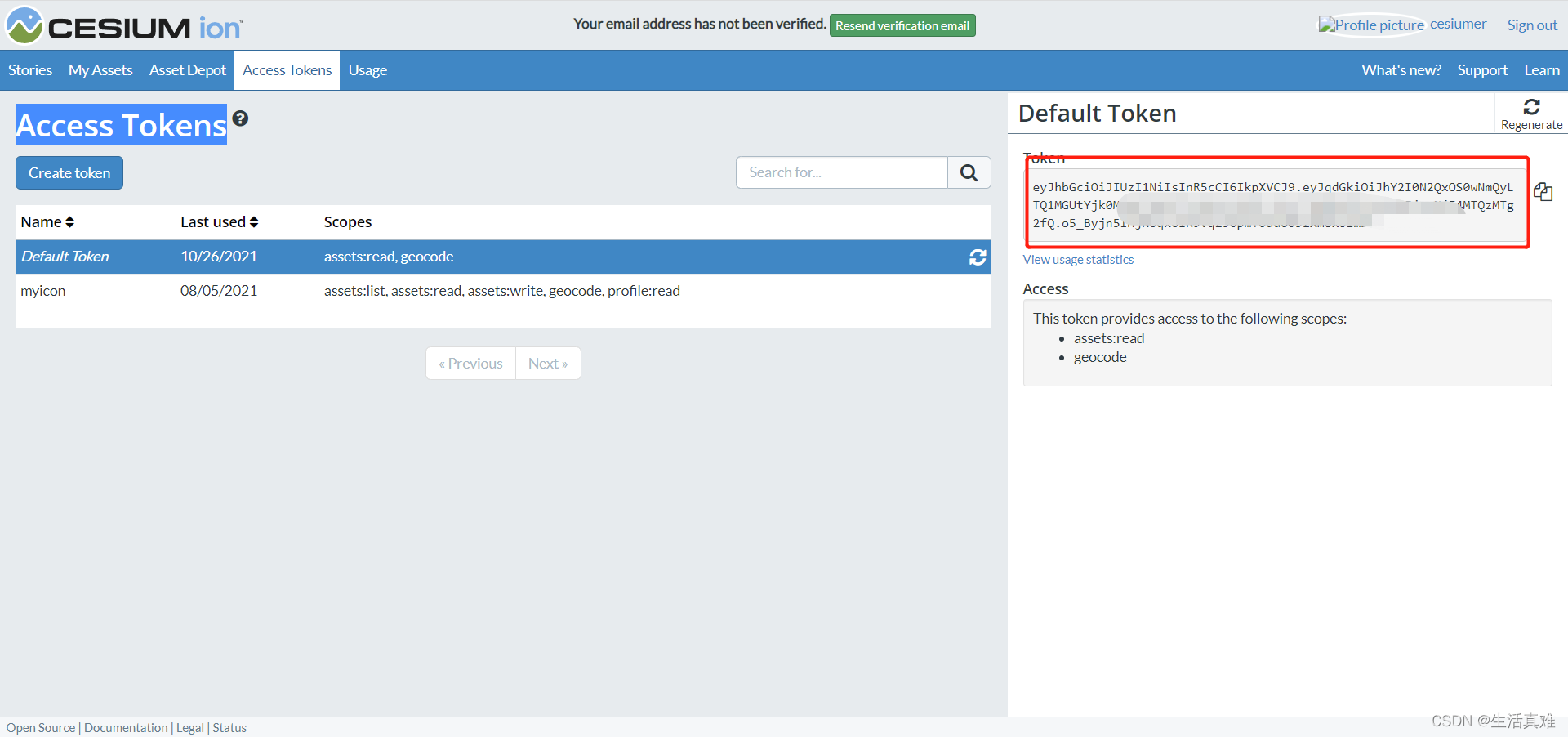Click the Scopes column header
Viewport: 1568px width, 737px height.
click(348, 222)
